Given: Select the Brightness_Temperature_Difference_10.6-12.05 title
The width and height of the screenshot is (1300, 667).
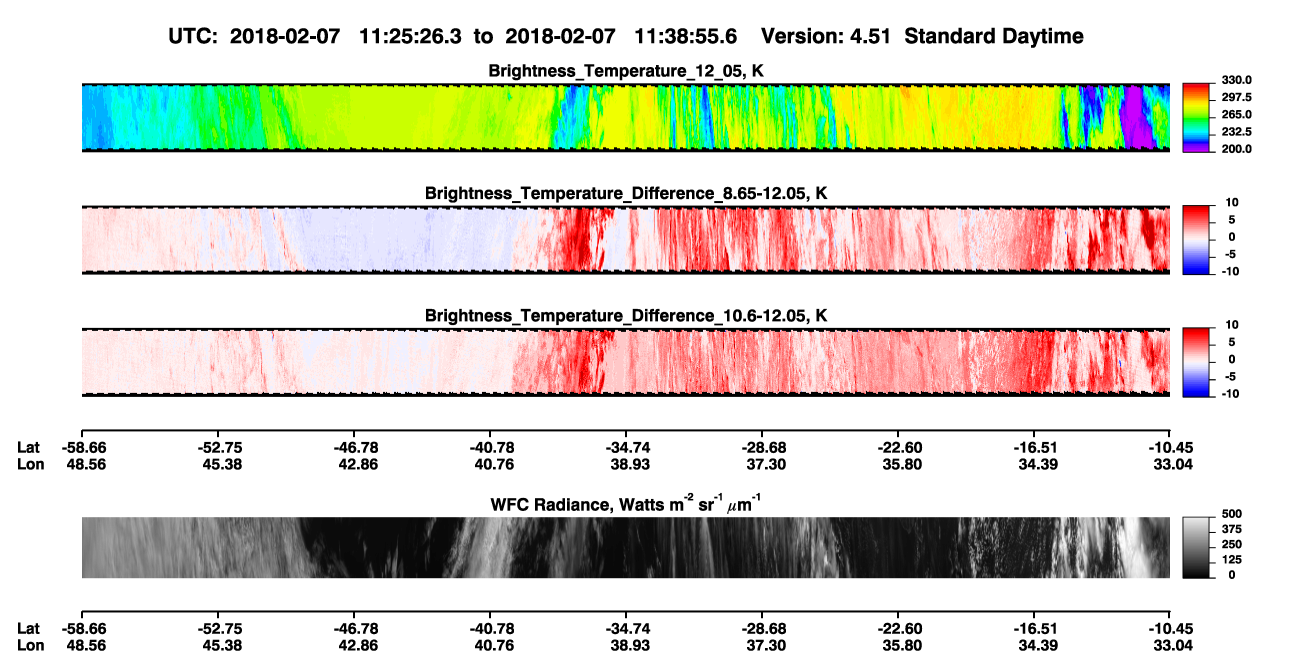Looking at the screenshot, I should coord(626,316).
